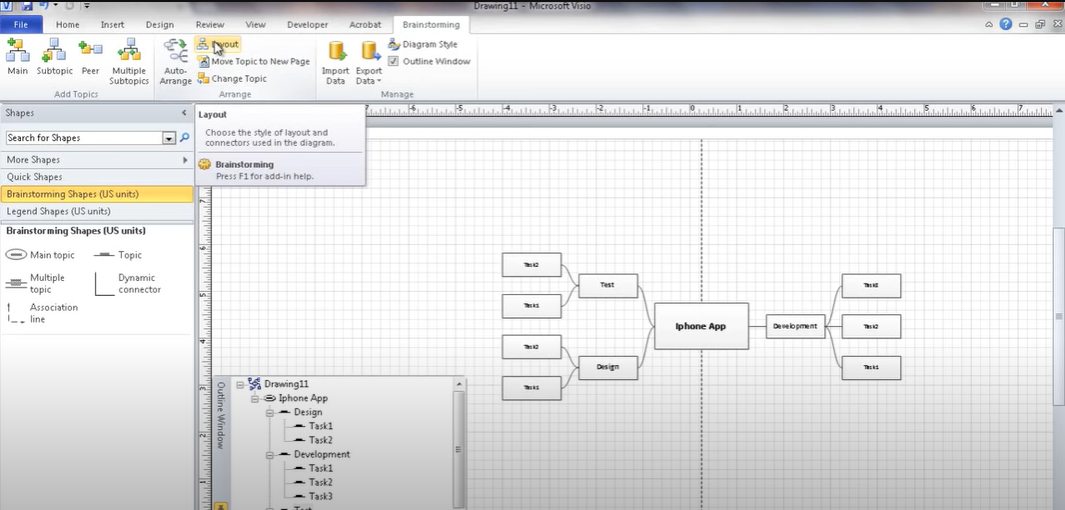The image size is (1065, 510).
Task: Pick the Topic stencil shape
Action: 118,255
